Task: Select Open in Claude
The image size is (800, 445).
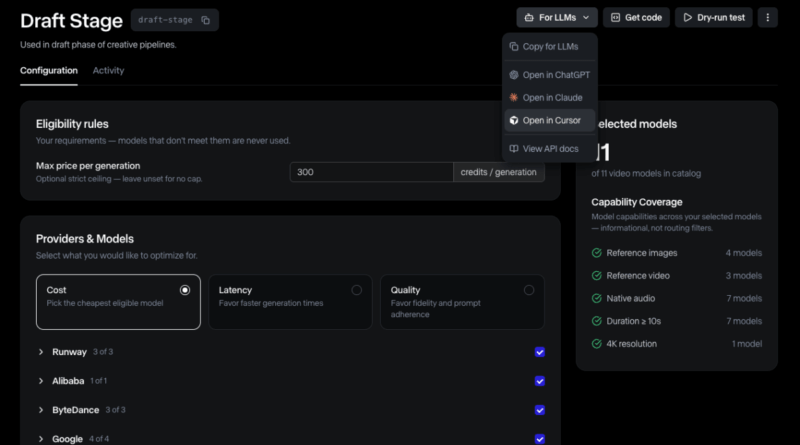Action: click(549, 97)
